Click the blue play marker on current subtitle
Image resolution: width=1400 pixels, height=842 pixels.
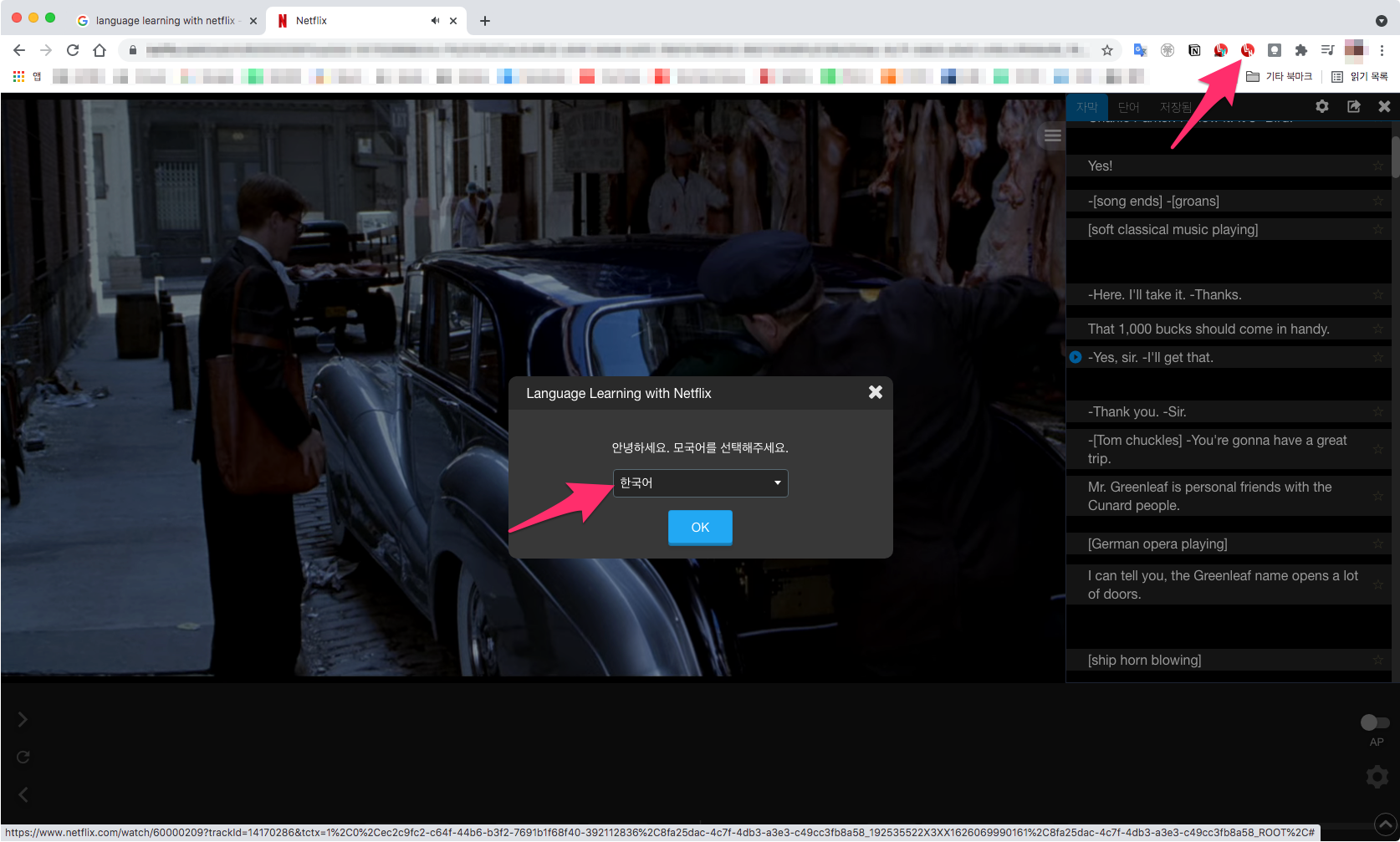coord(1076,357)
